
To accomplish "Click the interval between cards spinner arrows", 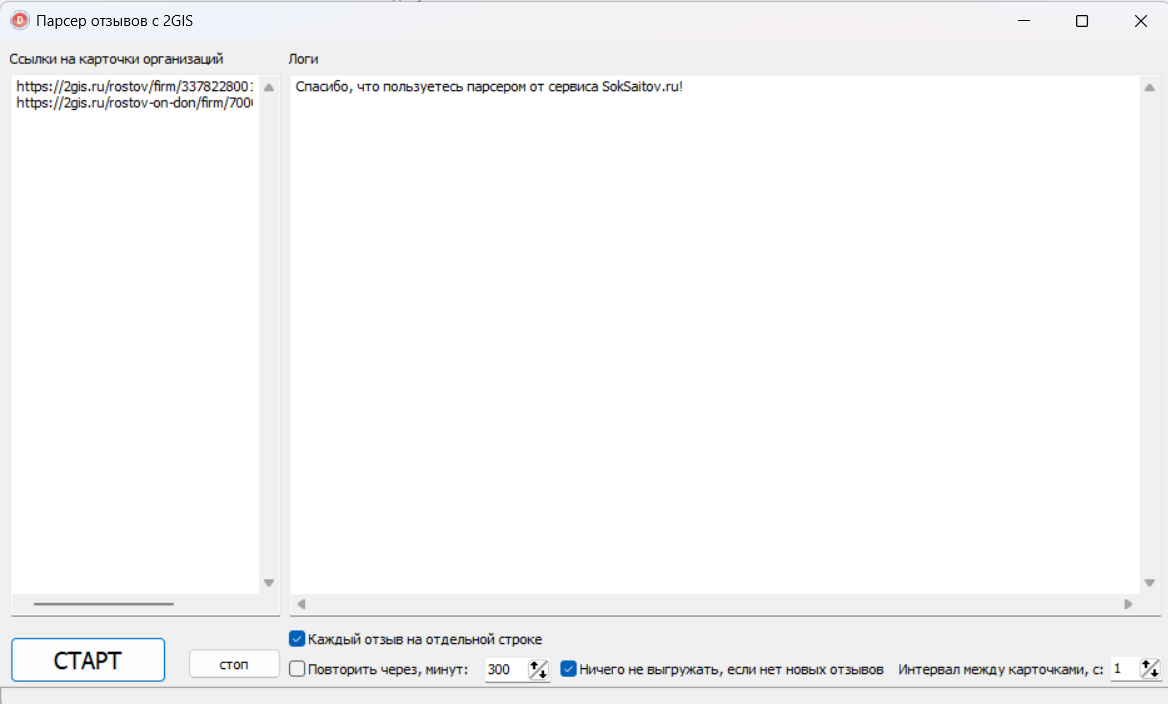I will [1150, 669].
